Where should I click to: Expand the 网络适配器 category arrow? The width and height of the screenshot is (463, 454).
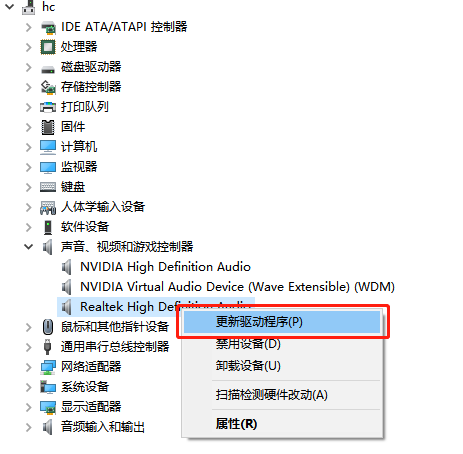click(29, 367)
